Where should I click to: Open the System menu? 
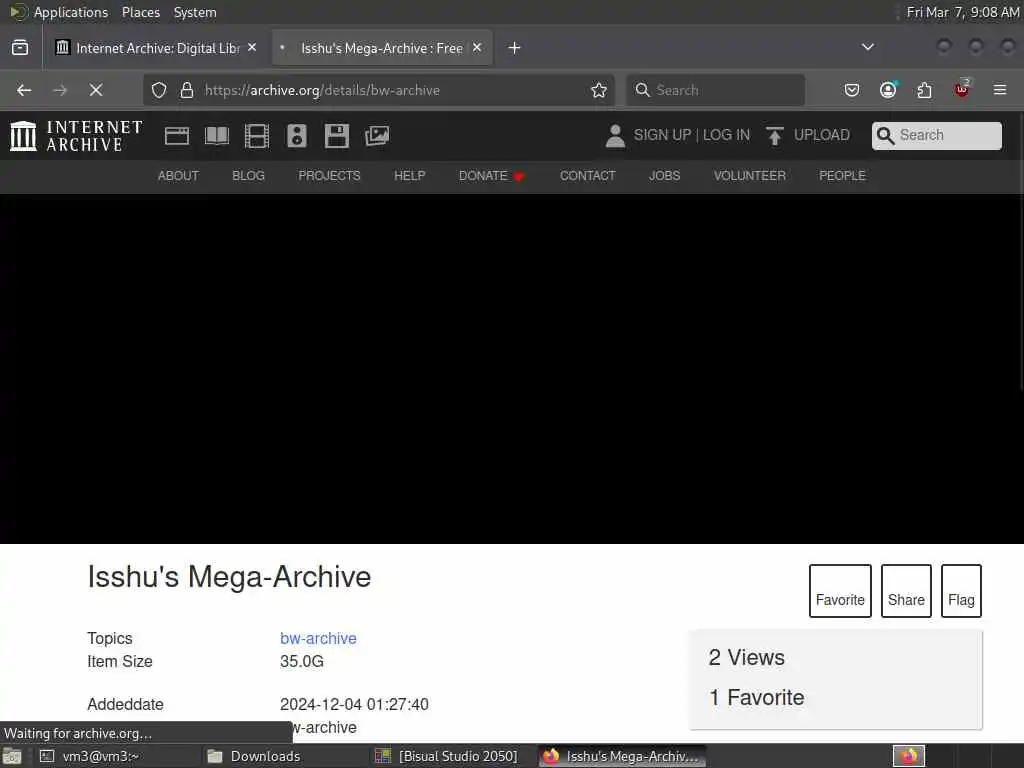195,12
